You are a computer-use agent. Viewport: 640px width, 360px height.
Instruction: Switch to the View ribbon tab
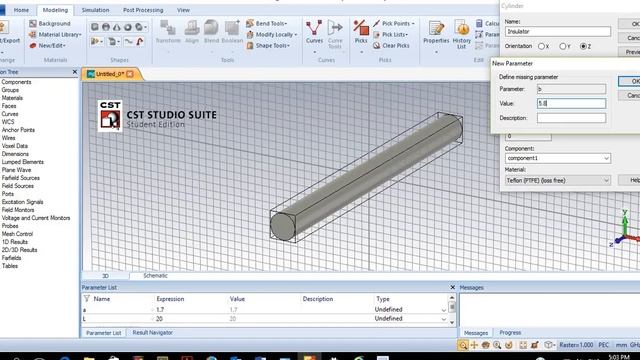pyautogui.click(x=183, y=10)
